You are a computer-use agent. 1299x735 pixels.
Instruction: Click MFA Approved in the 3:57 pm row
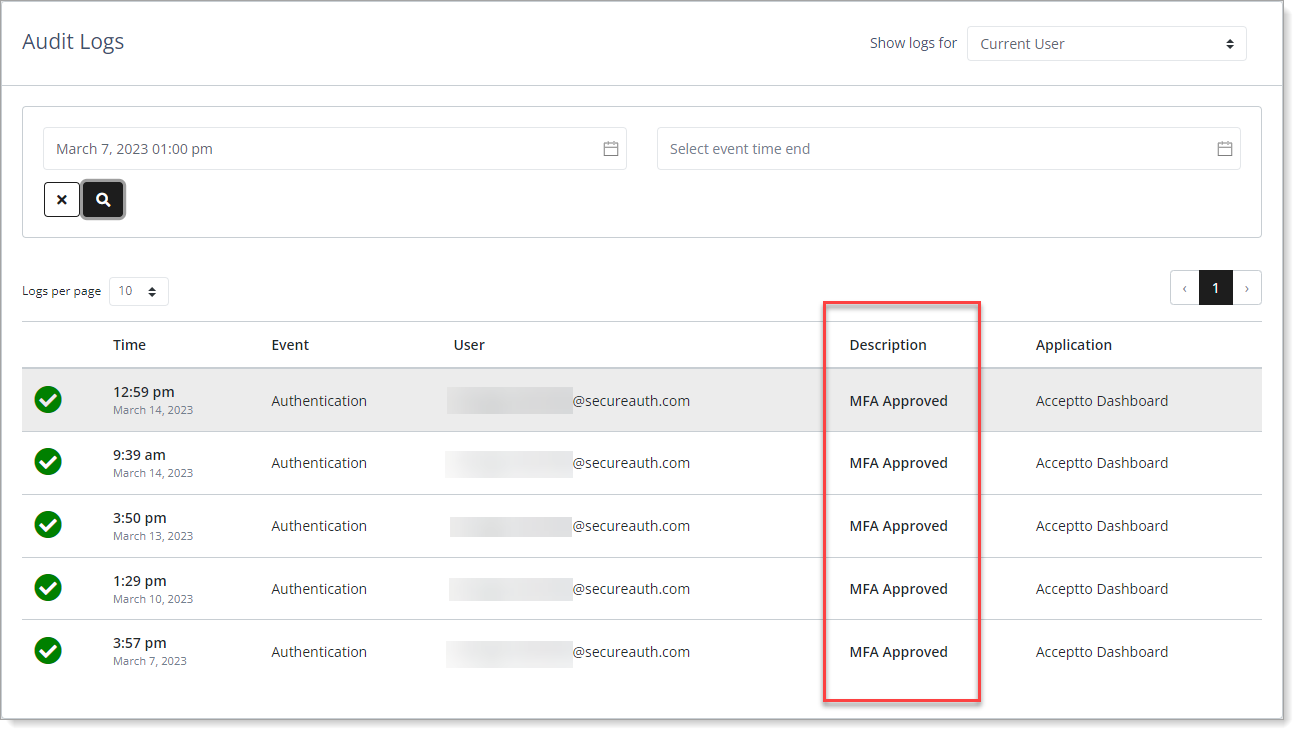coord(898,652)
